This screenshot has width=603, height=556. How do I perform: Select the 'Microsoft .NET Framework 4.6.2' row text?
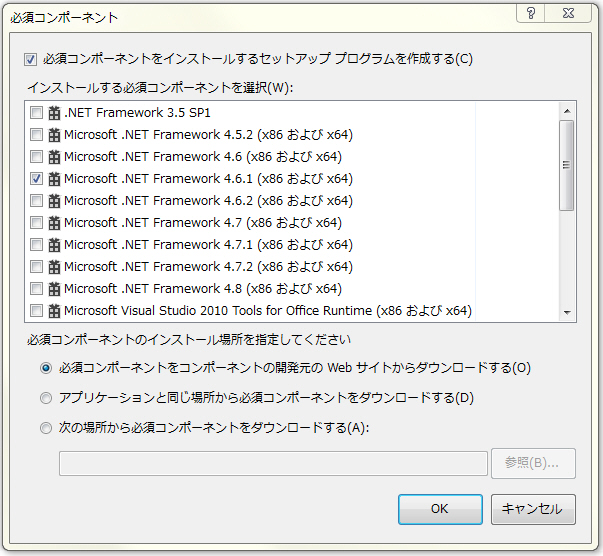[208, 201]
